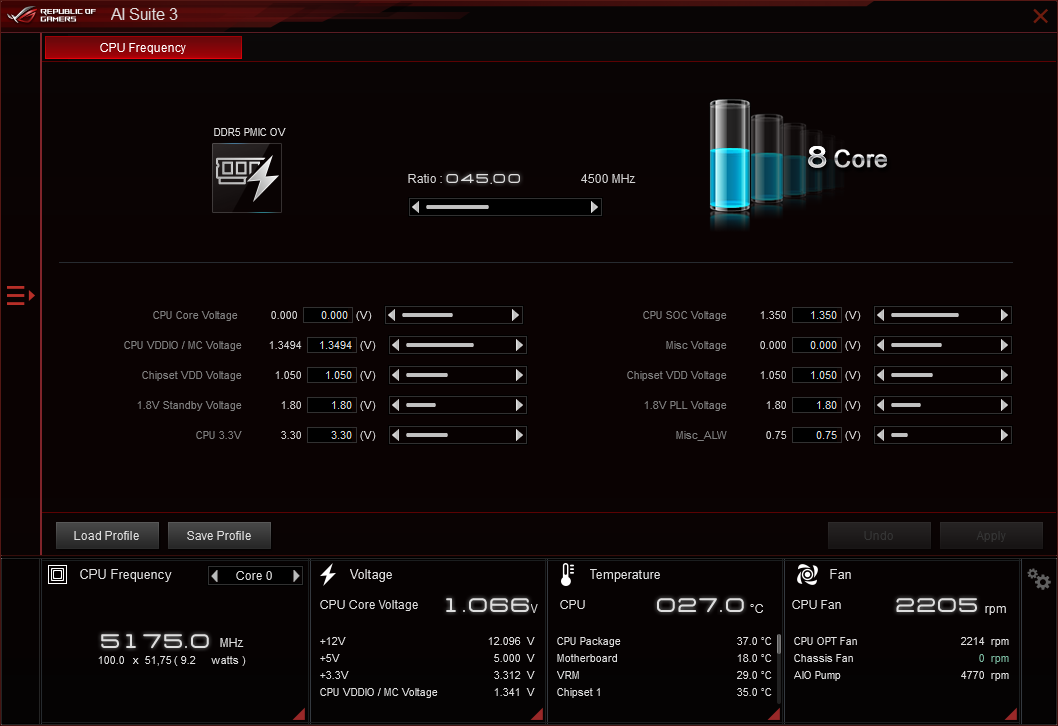Expand the CPU Frequency monitor panel corner
The image size is (1058, 726).
coord(299,714)
